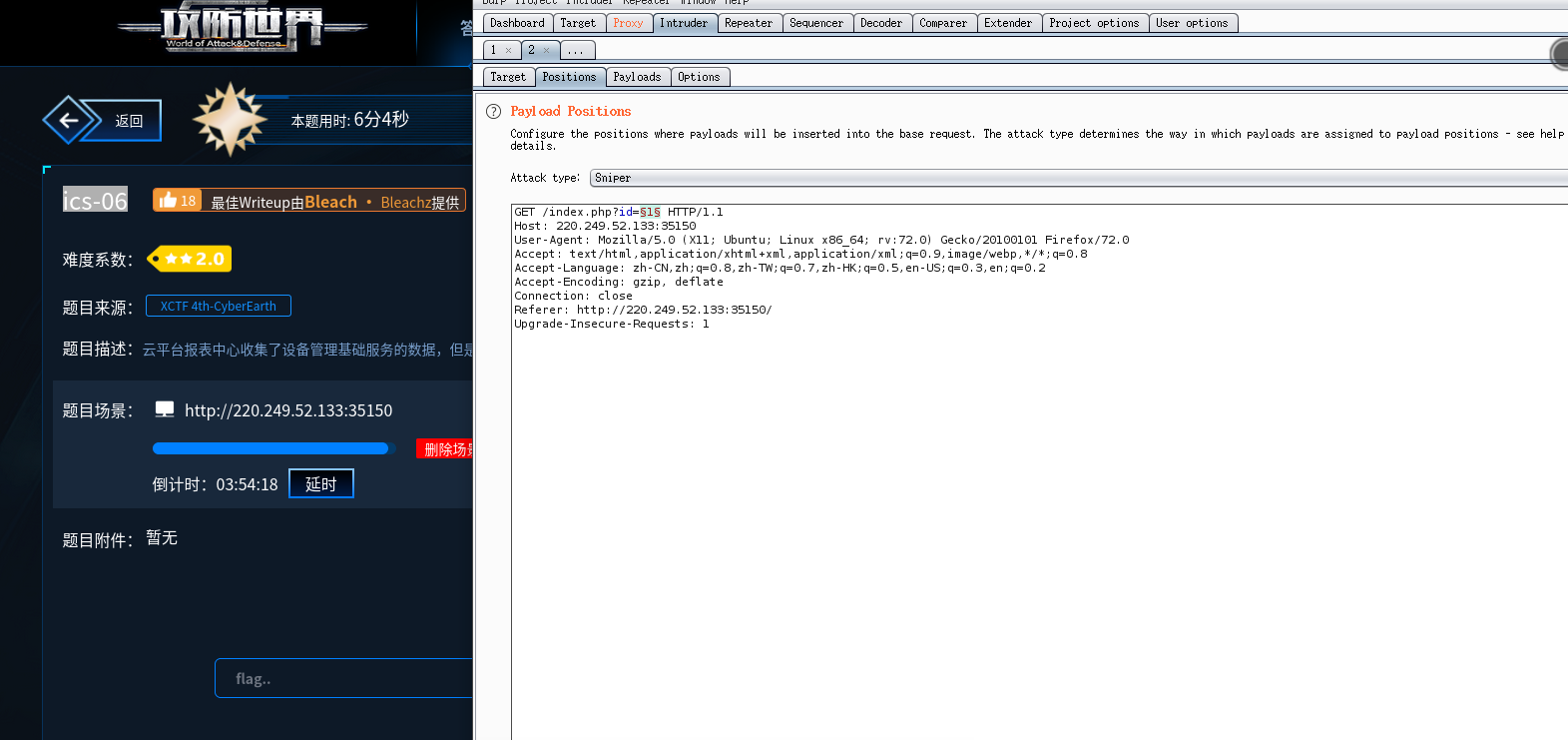
Task: Open the Attack type Sniper dropdown
Action: (1078, 178)
